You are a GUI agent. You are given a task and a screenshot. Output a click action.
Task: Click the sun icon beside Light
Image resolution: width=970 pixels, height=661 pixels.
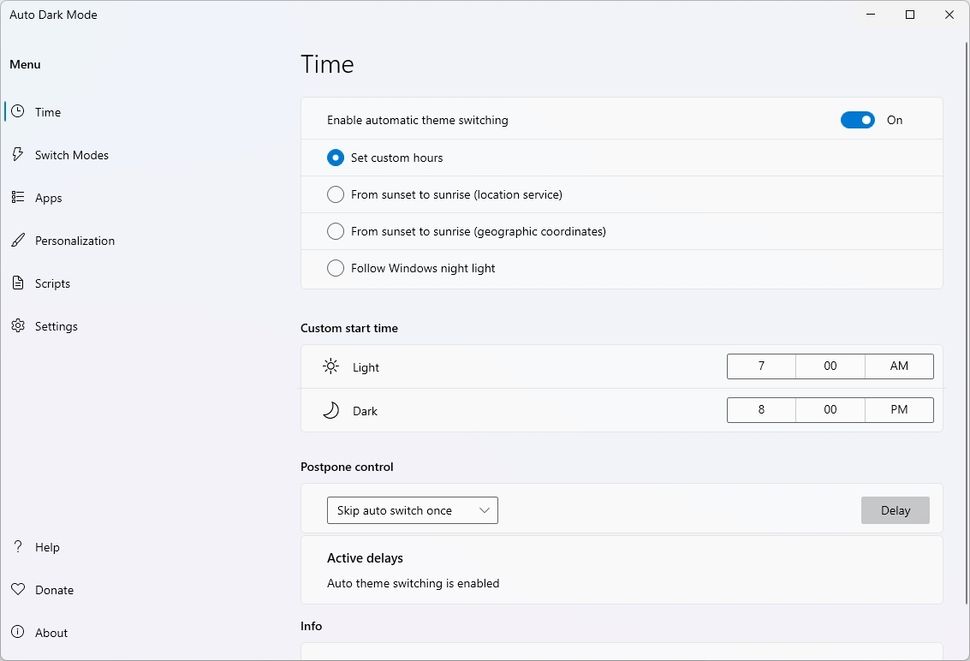(330, 366)
